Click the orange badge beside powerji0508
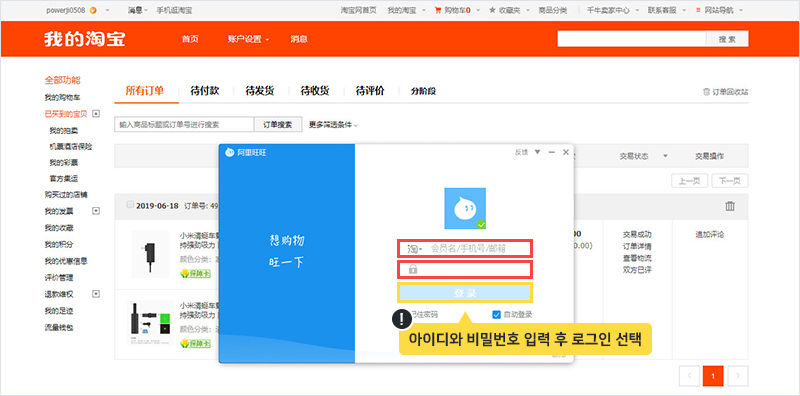The height and width of the screenshot is (396, 800). click(93, 10)
